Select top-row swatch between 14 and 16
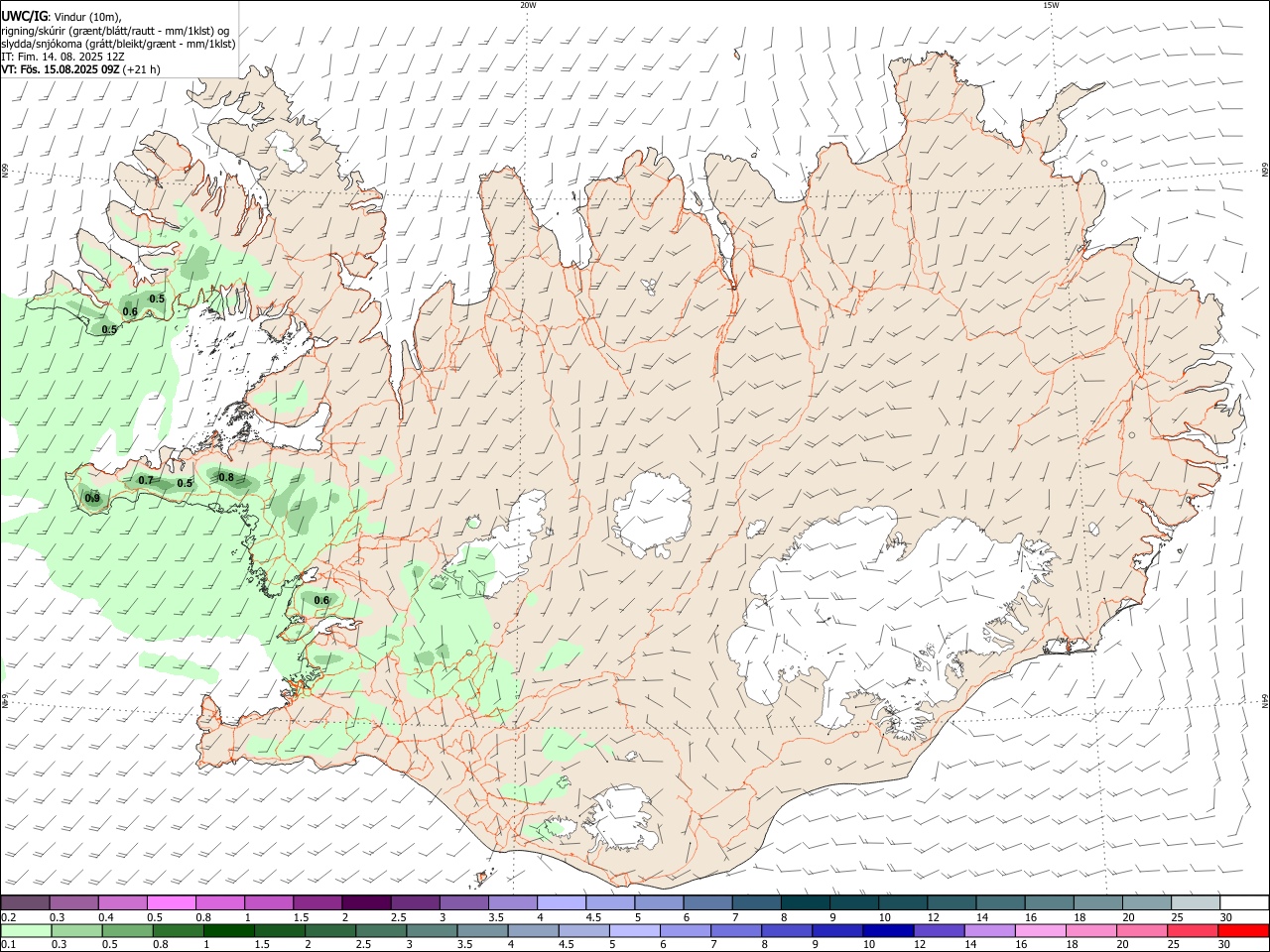This screenshot has width=1270, height=952. pos(999,902)
